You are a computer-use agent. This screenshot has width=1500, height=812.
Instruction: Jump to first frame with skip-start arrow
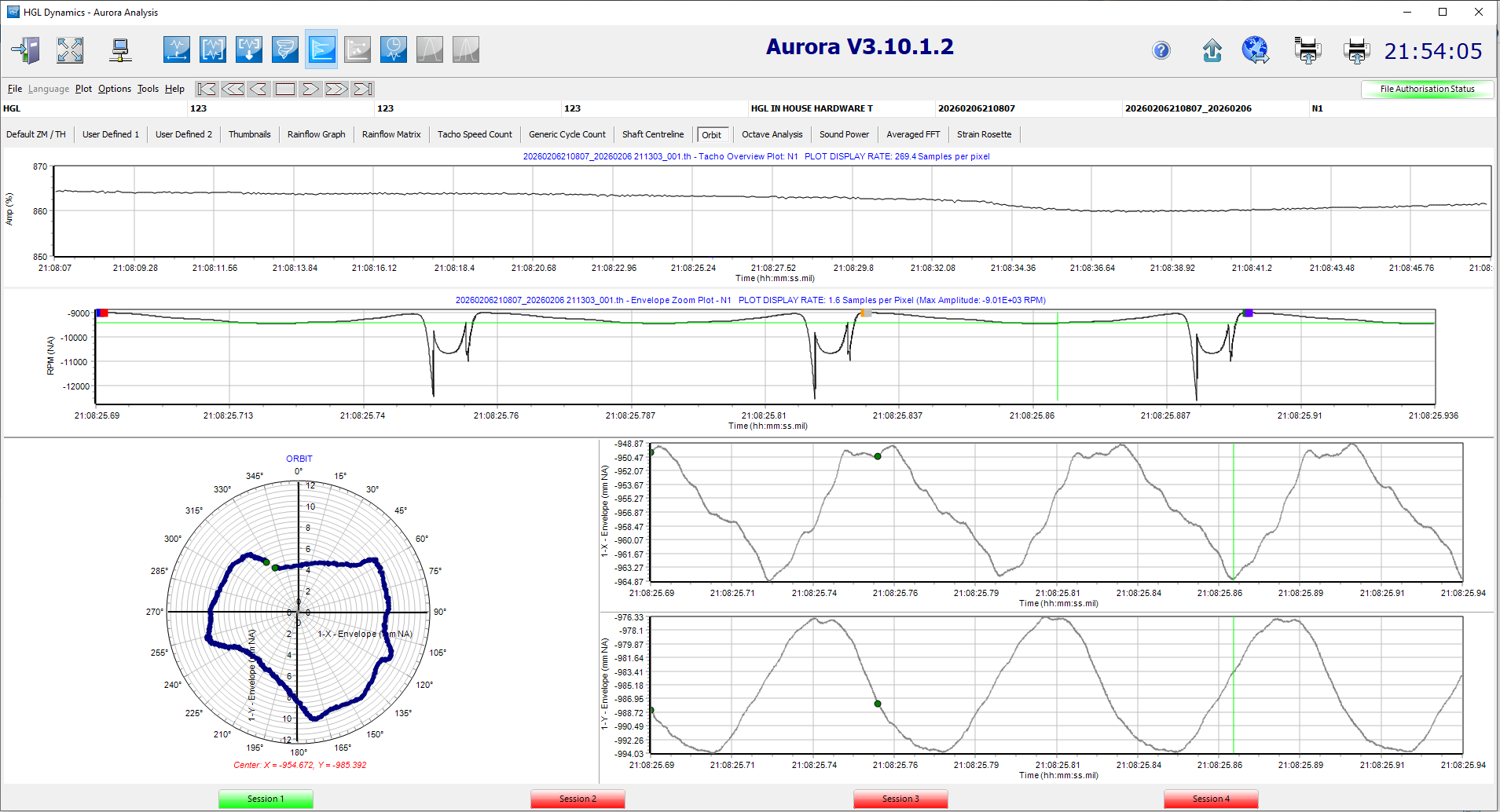tap(207, 89)
